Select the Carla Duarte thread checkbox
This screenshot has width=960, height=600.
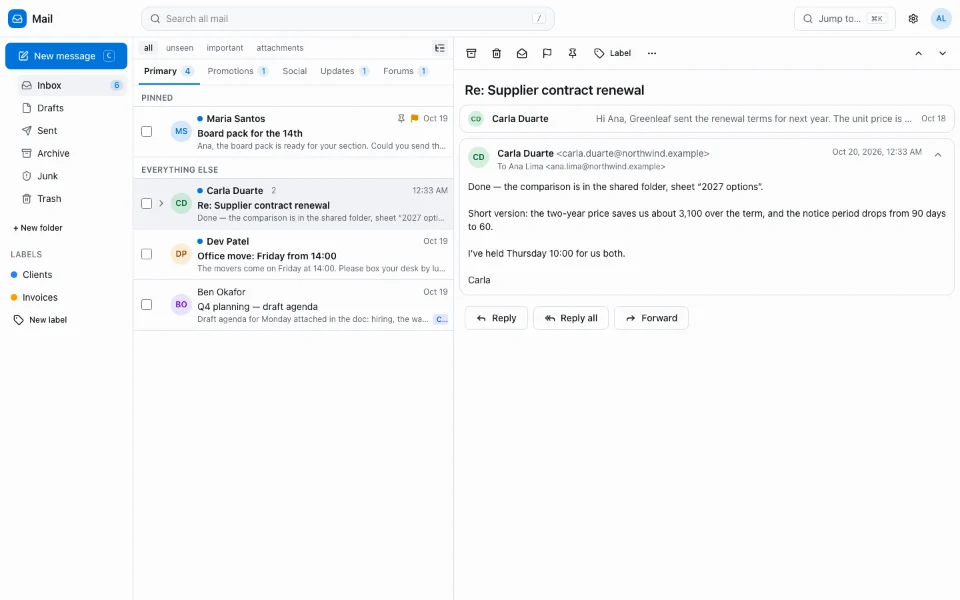tap(146, 203)
